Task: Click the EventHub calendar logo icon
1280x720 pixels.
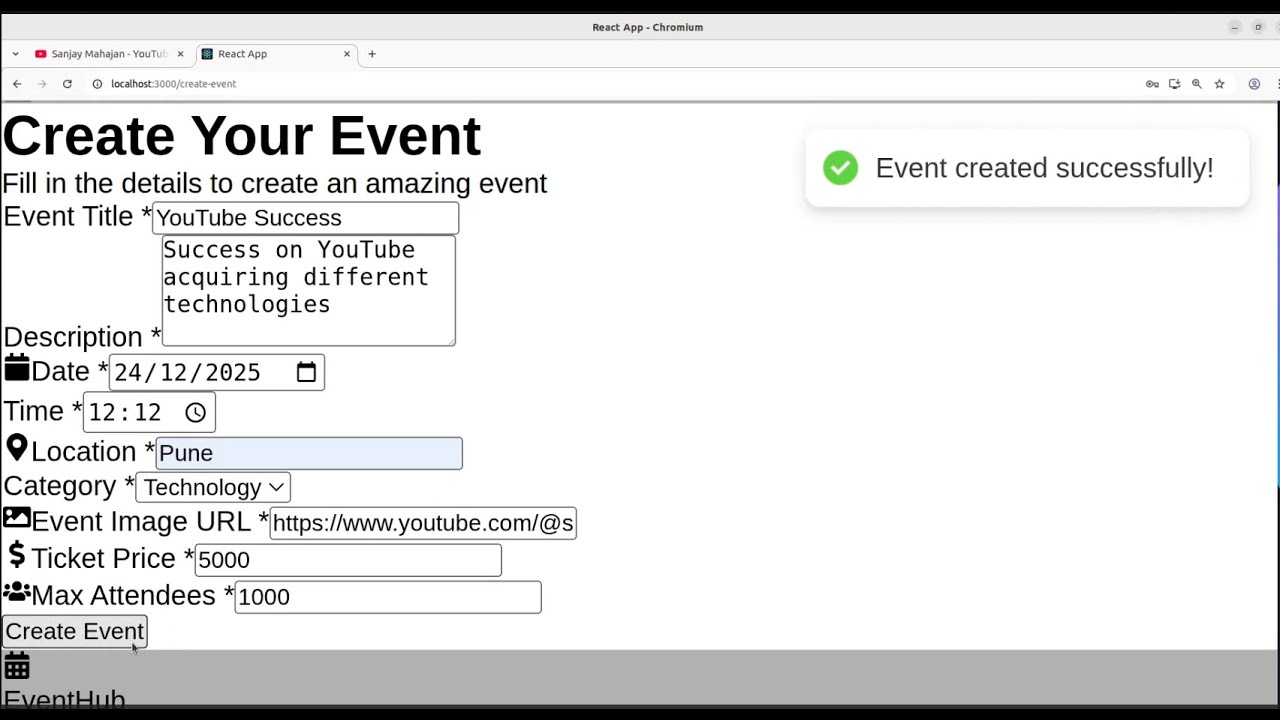Action: (x=17, y=666)
